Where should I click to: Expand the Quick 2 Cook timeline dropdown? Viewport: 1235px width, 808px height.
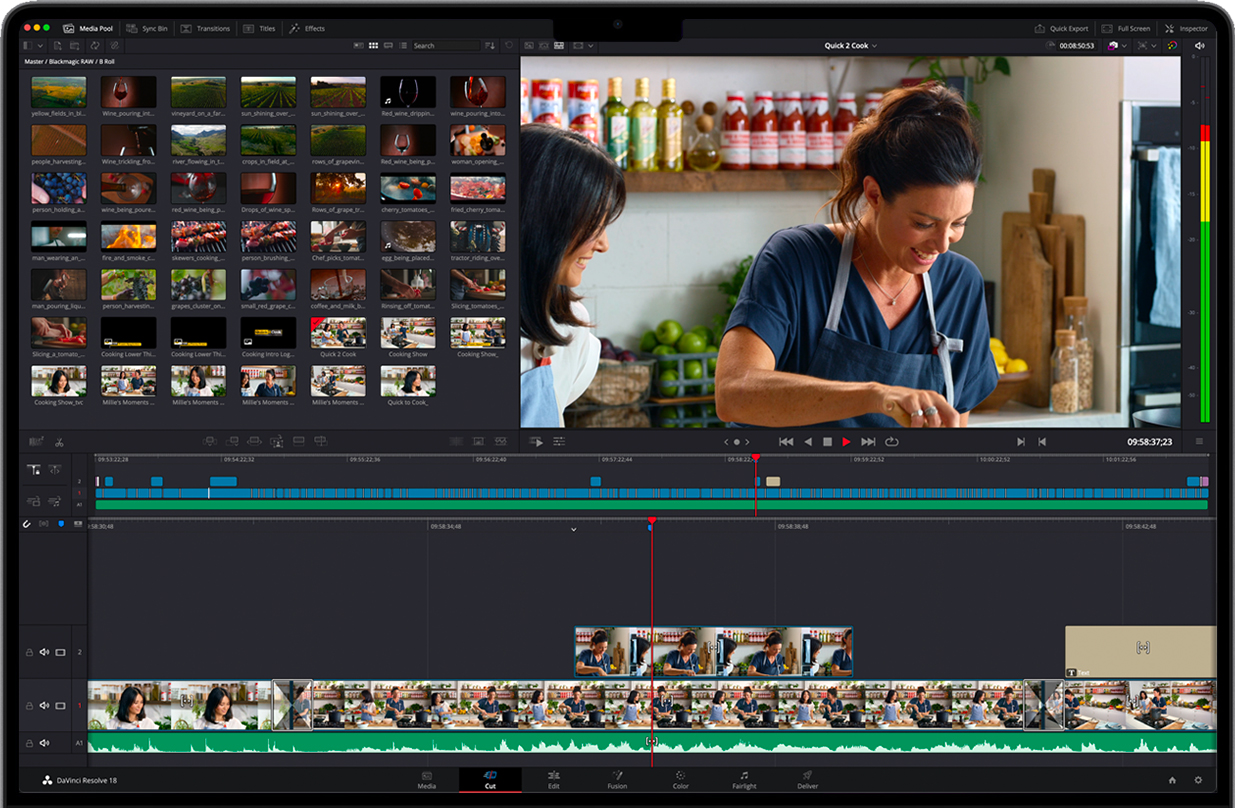pos(876,46)
